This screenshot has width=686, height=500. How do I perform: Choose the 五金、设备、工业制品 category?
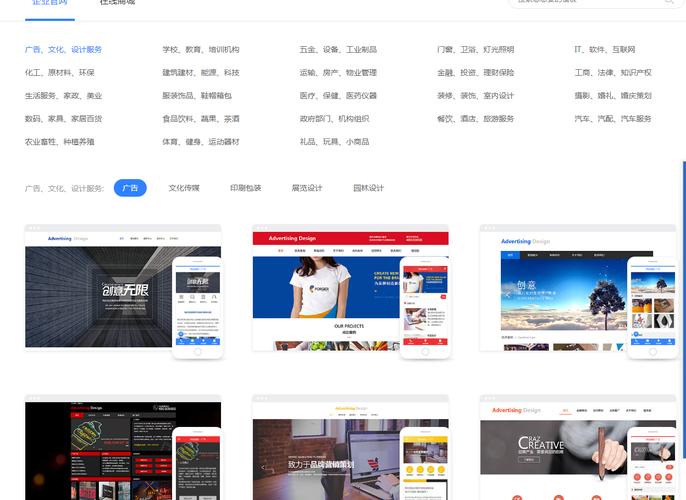(x=338, y=49)
